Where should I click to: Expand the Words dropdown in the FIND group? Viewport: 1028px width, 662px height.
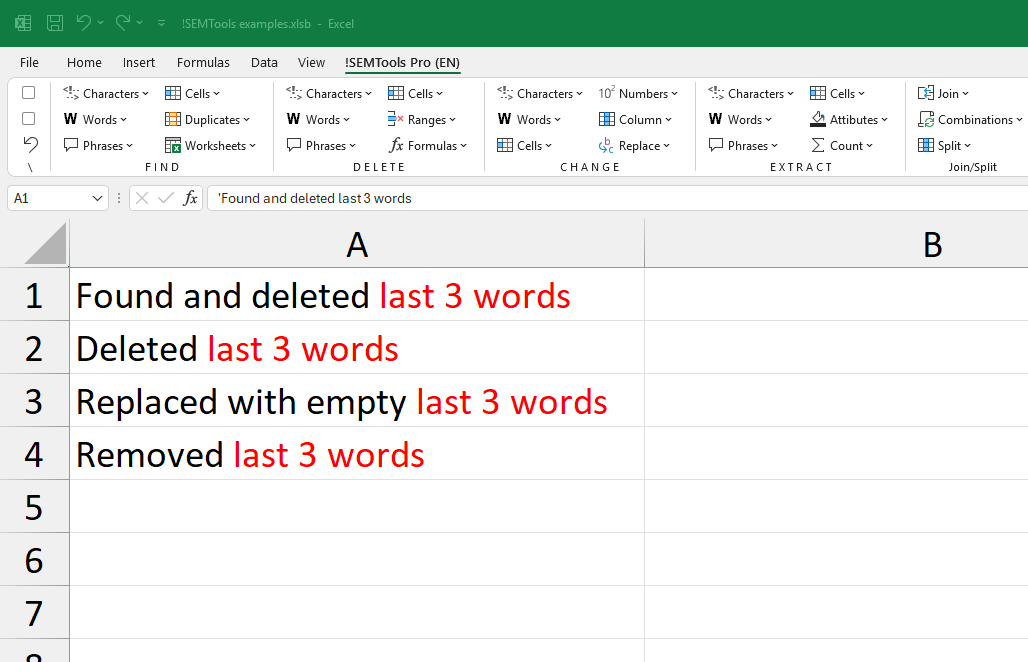[96, 119]
